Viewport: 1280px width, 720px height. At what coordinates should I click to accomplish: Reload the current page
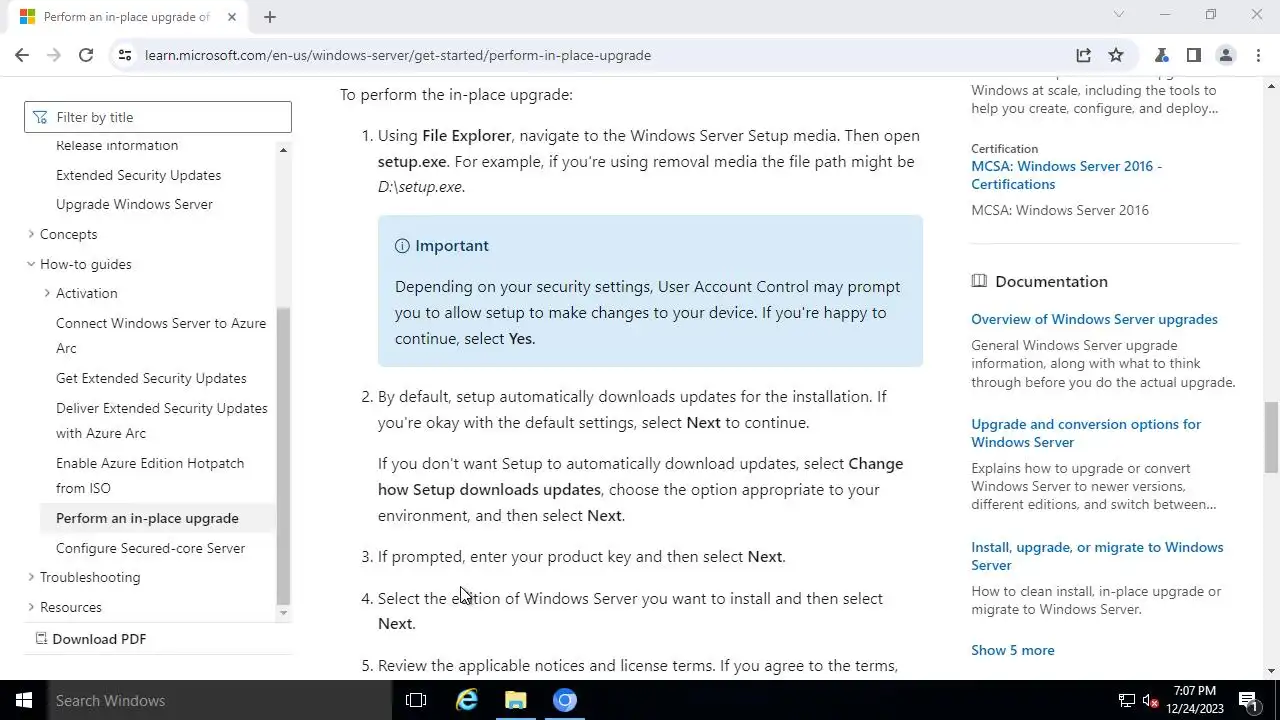click(86, 55)
